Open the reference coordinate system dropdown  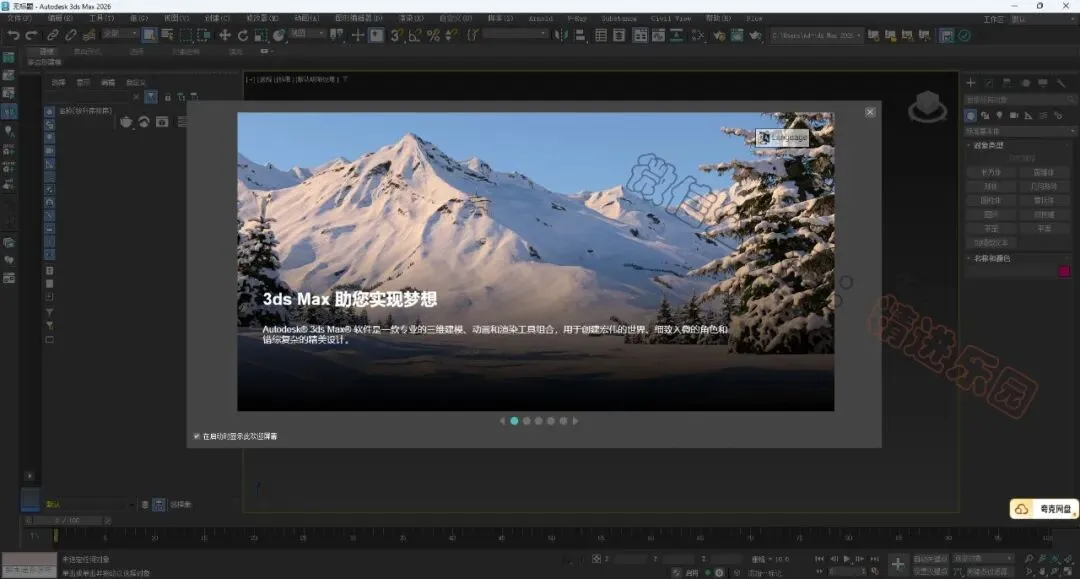307,33
